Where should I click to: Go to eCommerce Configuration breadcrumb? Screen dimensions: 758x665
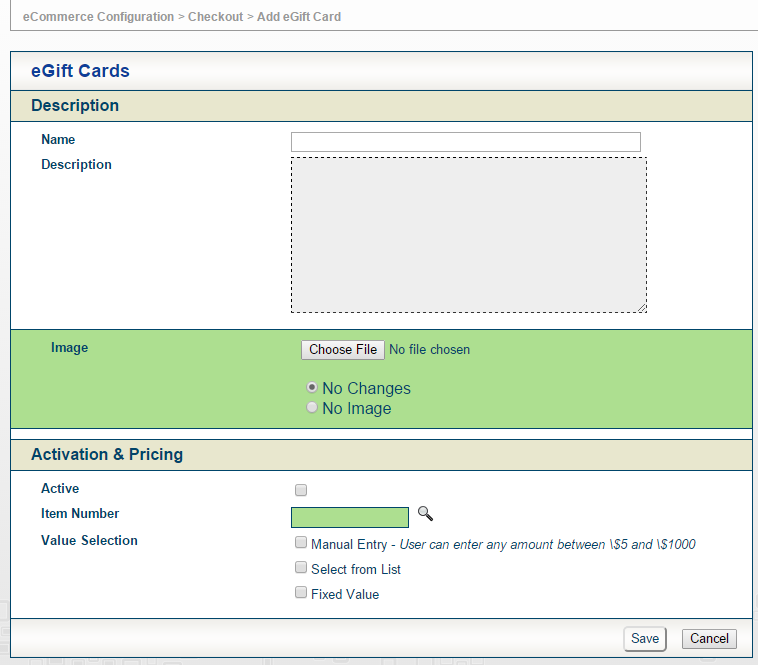tap(98, 17)
